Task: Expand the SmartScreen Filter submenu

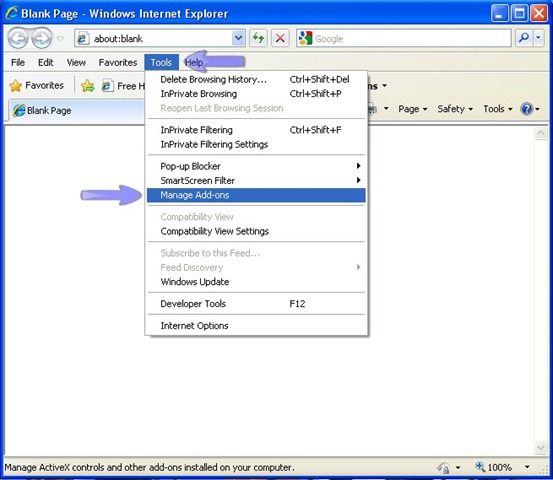Action: 256,181
